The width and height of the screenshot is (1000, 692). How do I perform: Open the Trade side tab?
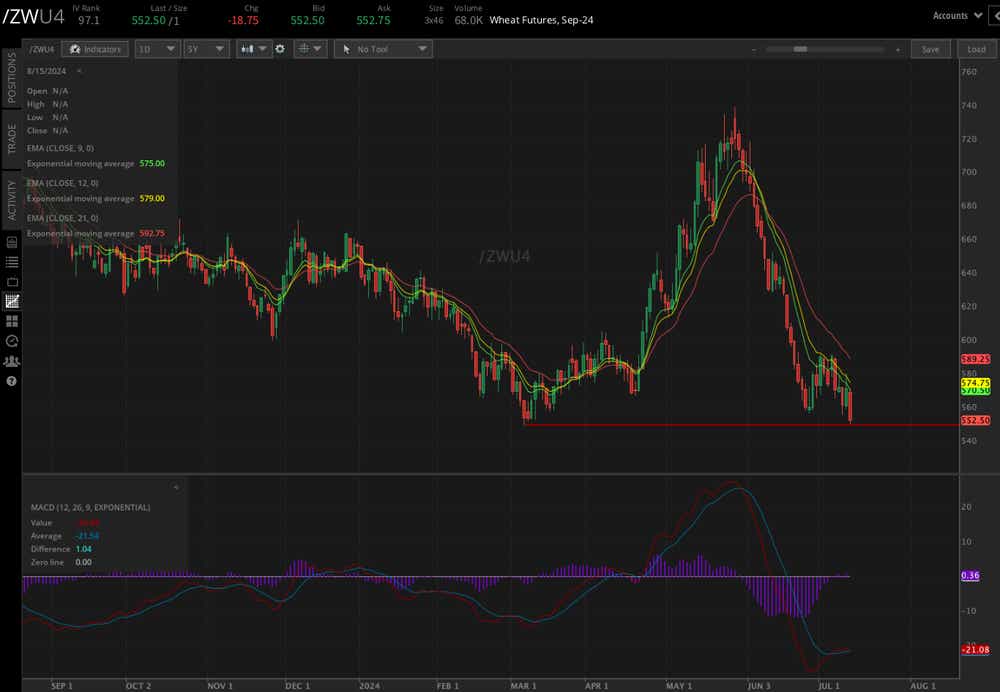point(12,138)
